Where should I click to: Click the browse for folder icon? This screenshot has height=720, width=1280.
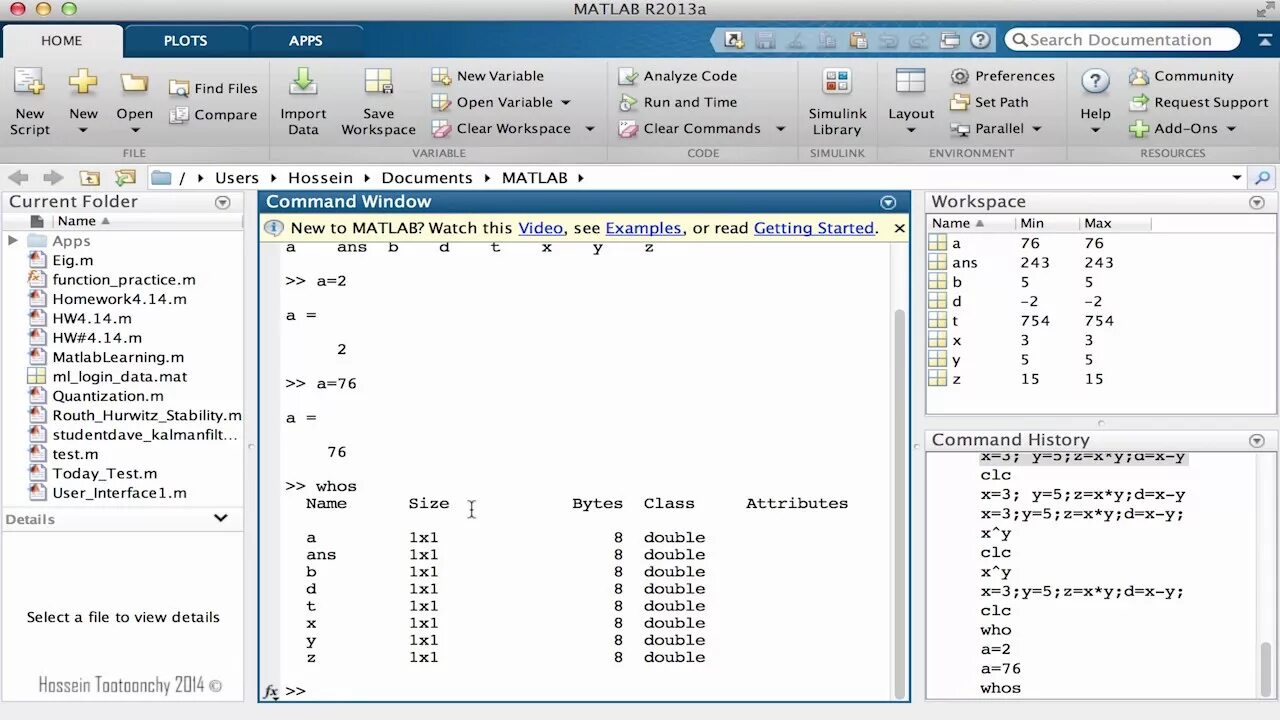coord(125,178)
